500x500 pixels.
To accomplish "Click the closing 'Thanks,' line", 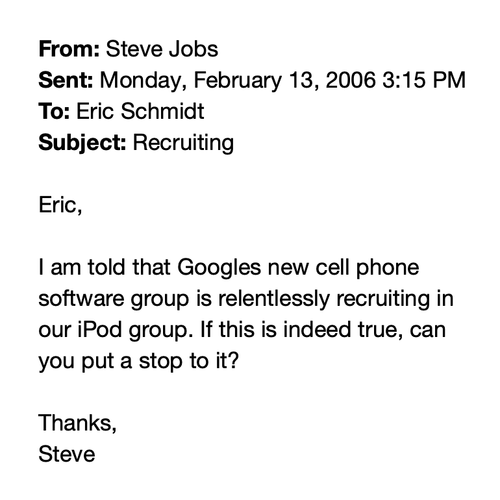I will click(x=78, y=423).
